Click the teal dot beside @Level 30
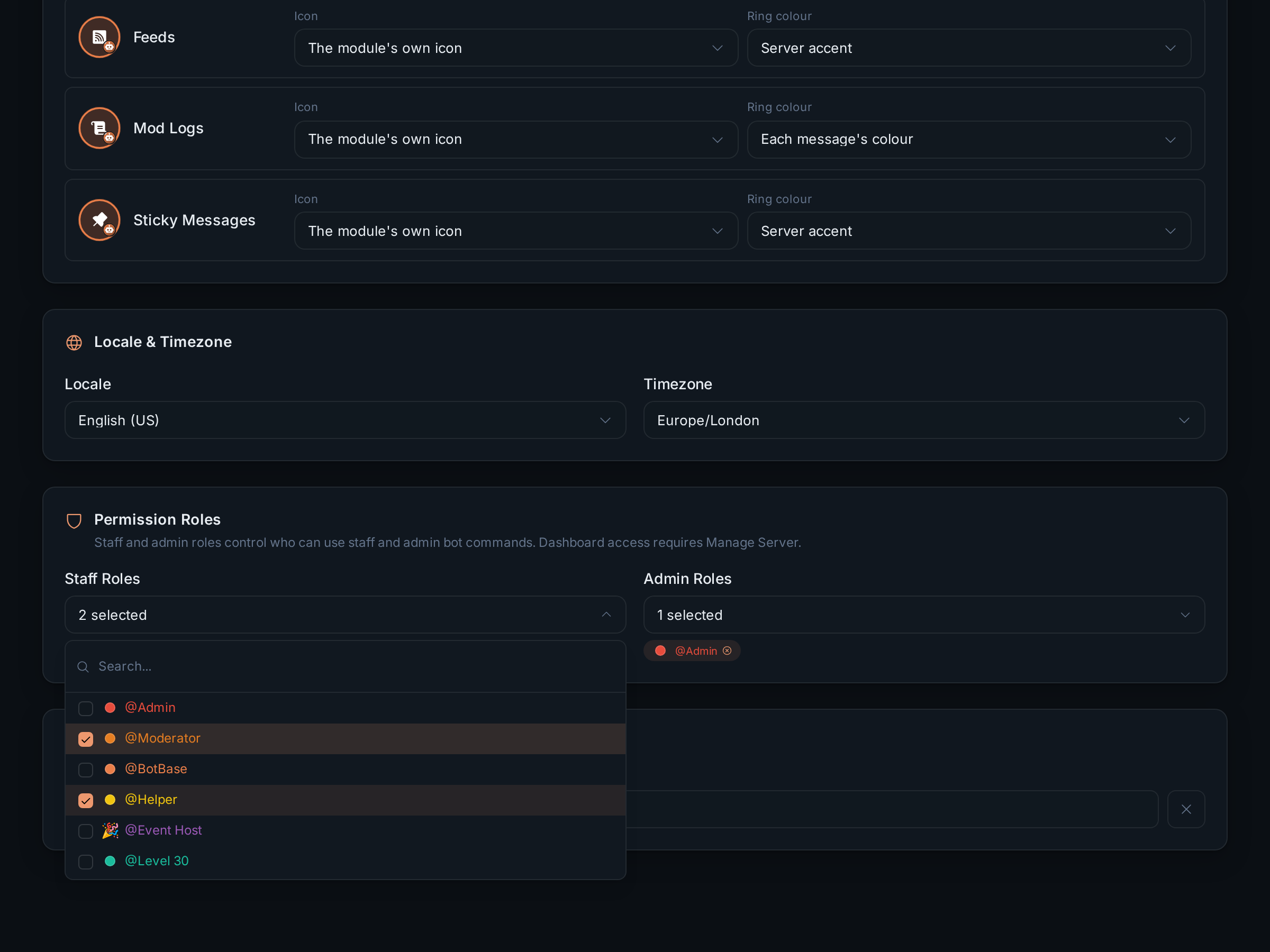1270x952 pixels. tap(110, 861)
